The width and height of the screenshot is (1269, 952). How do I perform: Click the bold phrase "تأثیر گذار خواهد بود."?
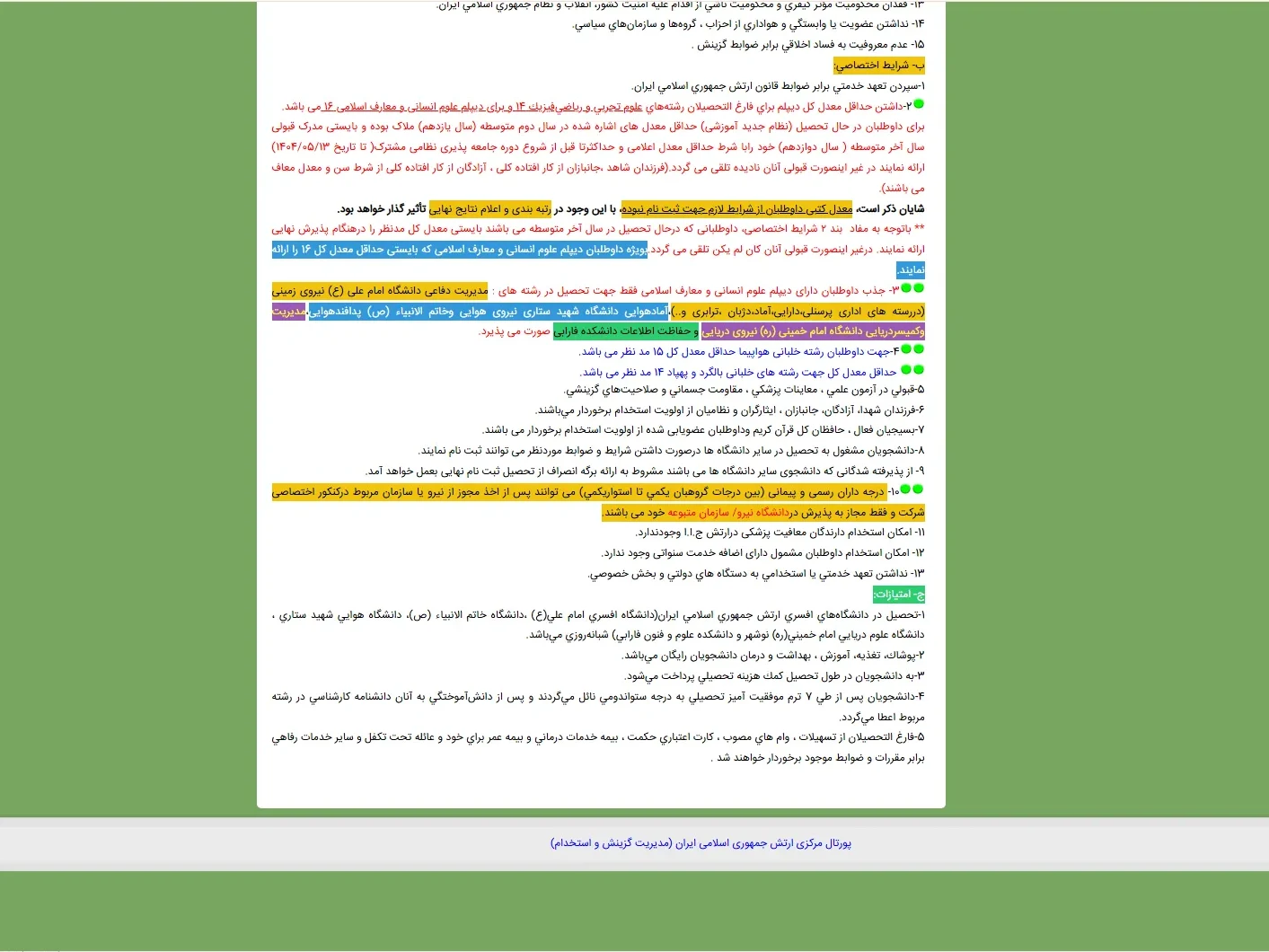coord(382,209)
